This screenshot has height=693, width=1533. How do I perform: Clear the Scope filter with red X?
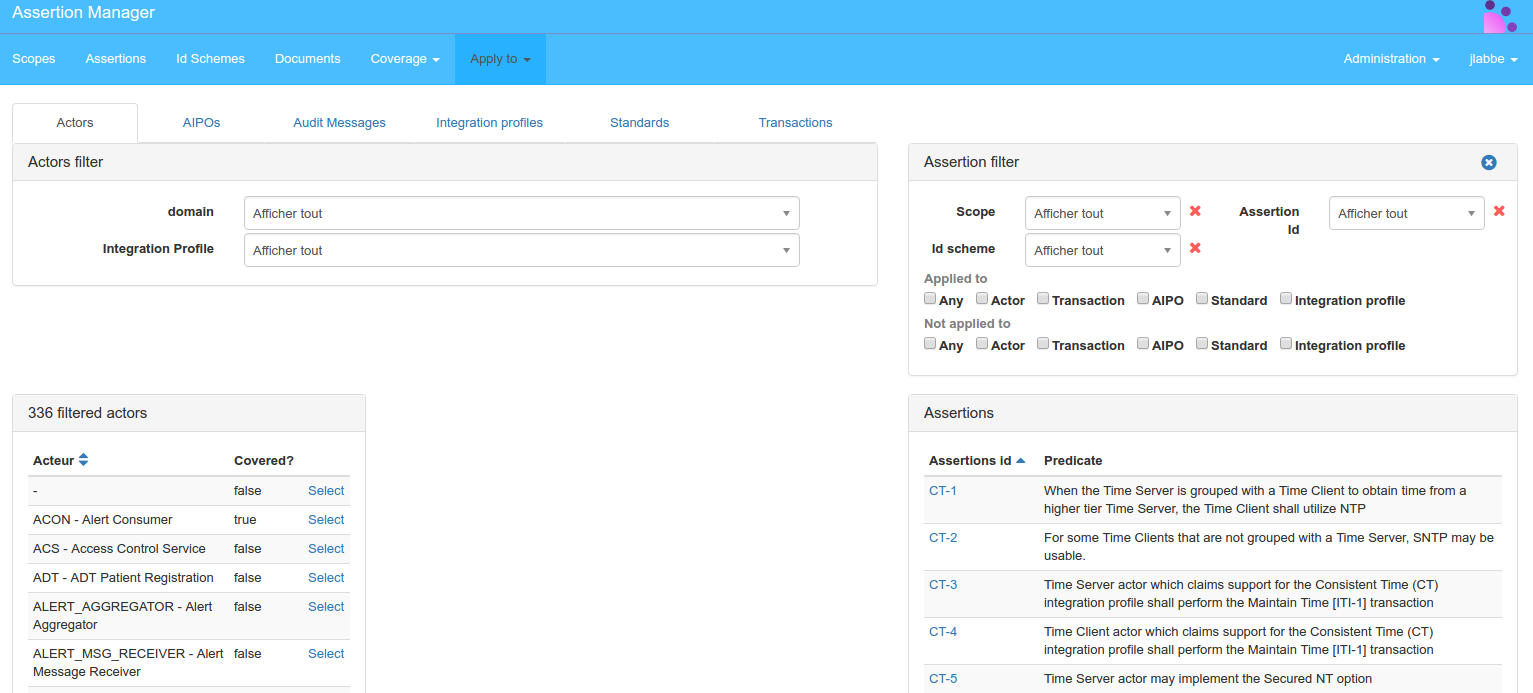point(1195,211)
